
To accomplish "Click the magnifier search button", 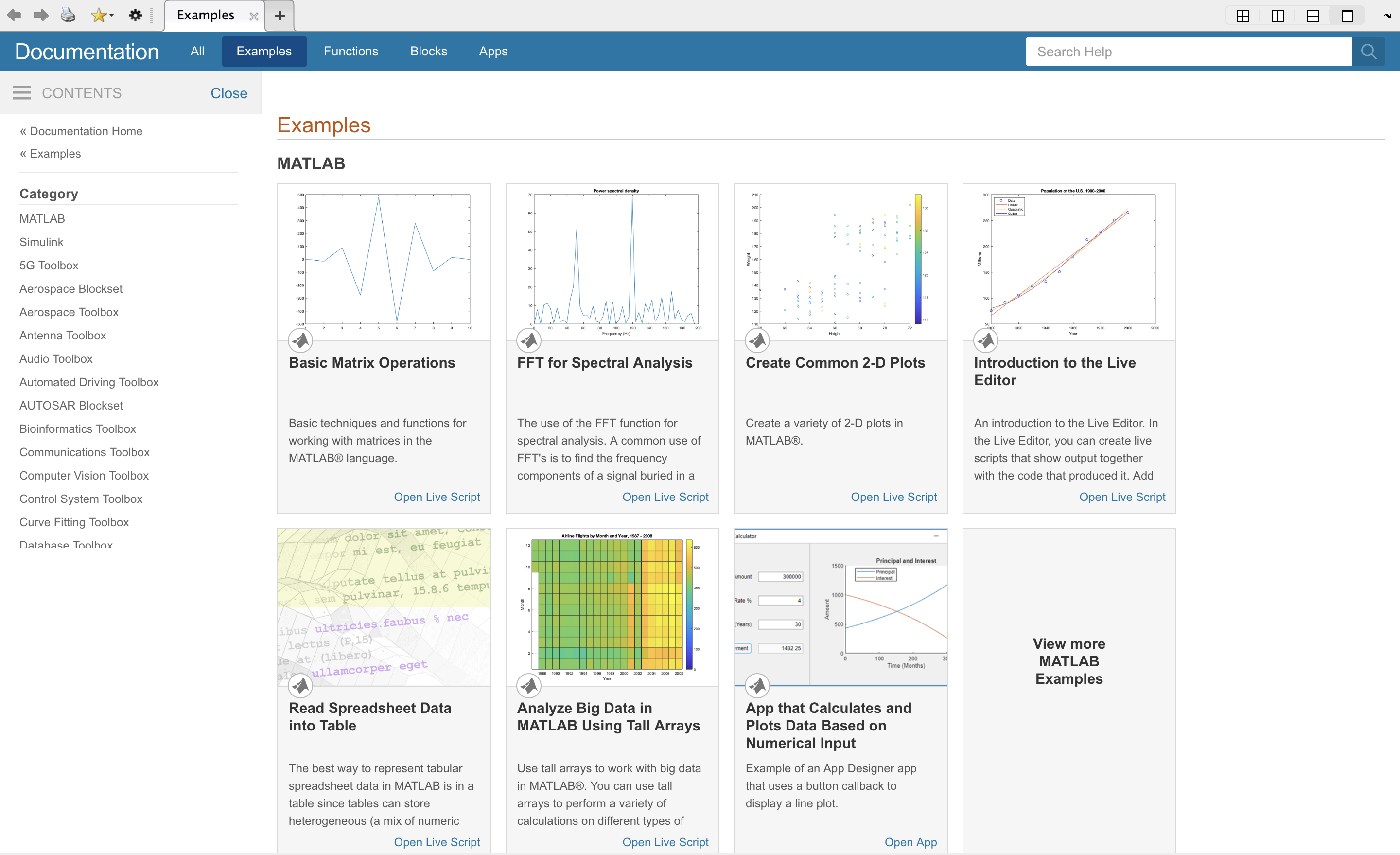I will [x=1368, y=52].
